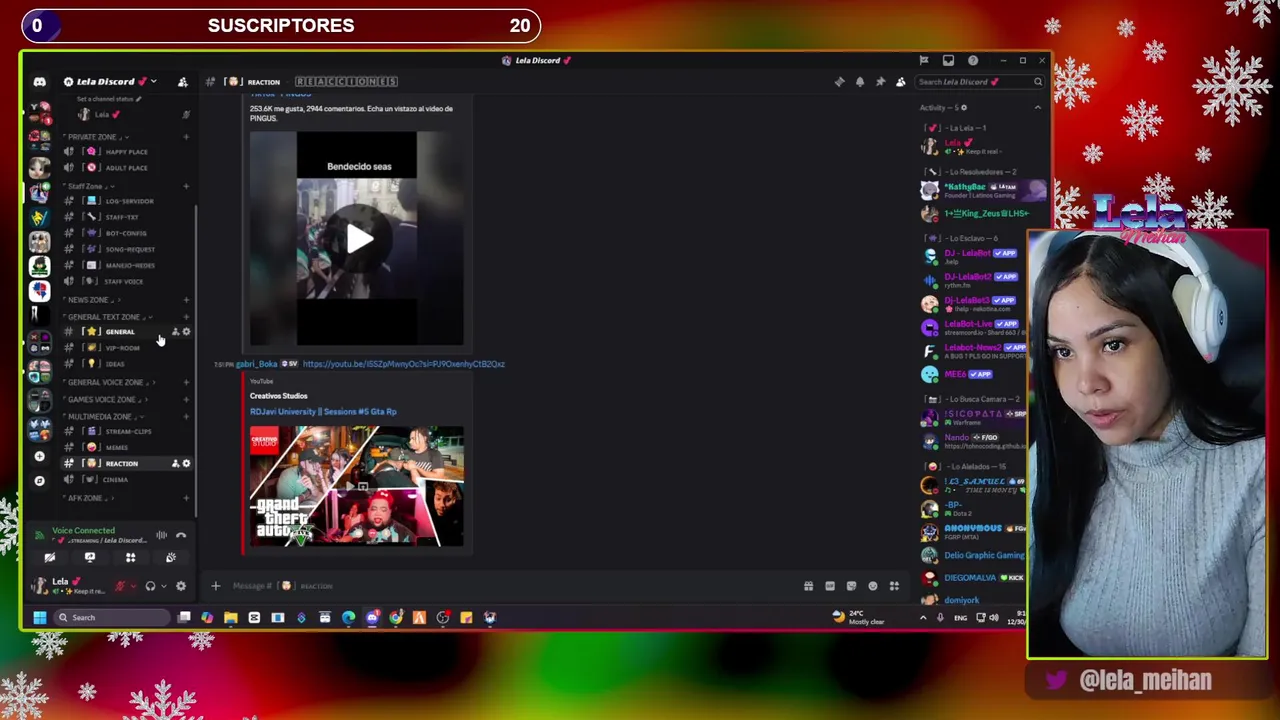The image size is (1280, 720).
Task: Open Discover servers compass icon
Action: 39,481
